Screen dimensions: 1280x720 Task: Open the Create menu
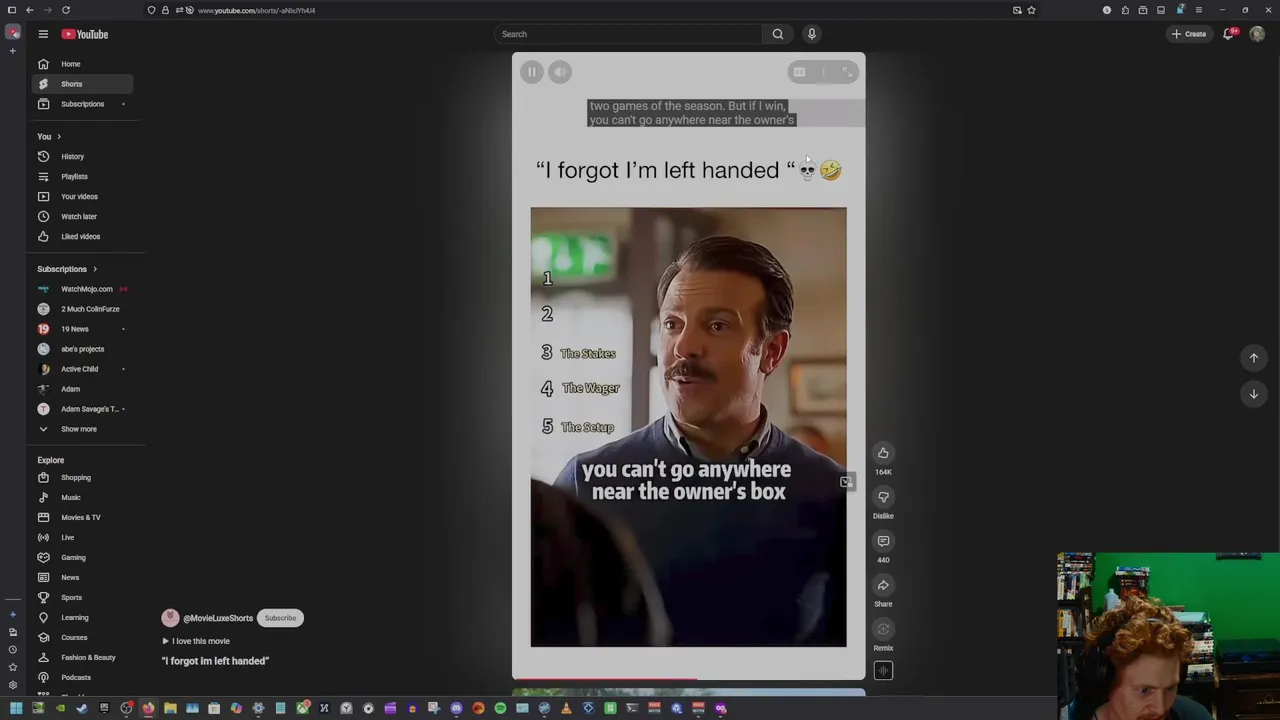pos(1189,34)
